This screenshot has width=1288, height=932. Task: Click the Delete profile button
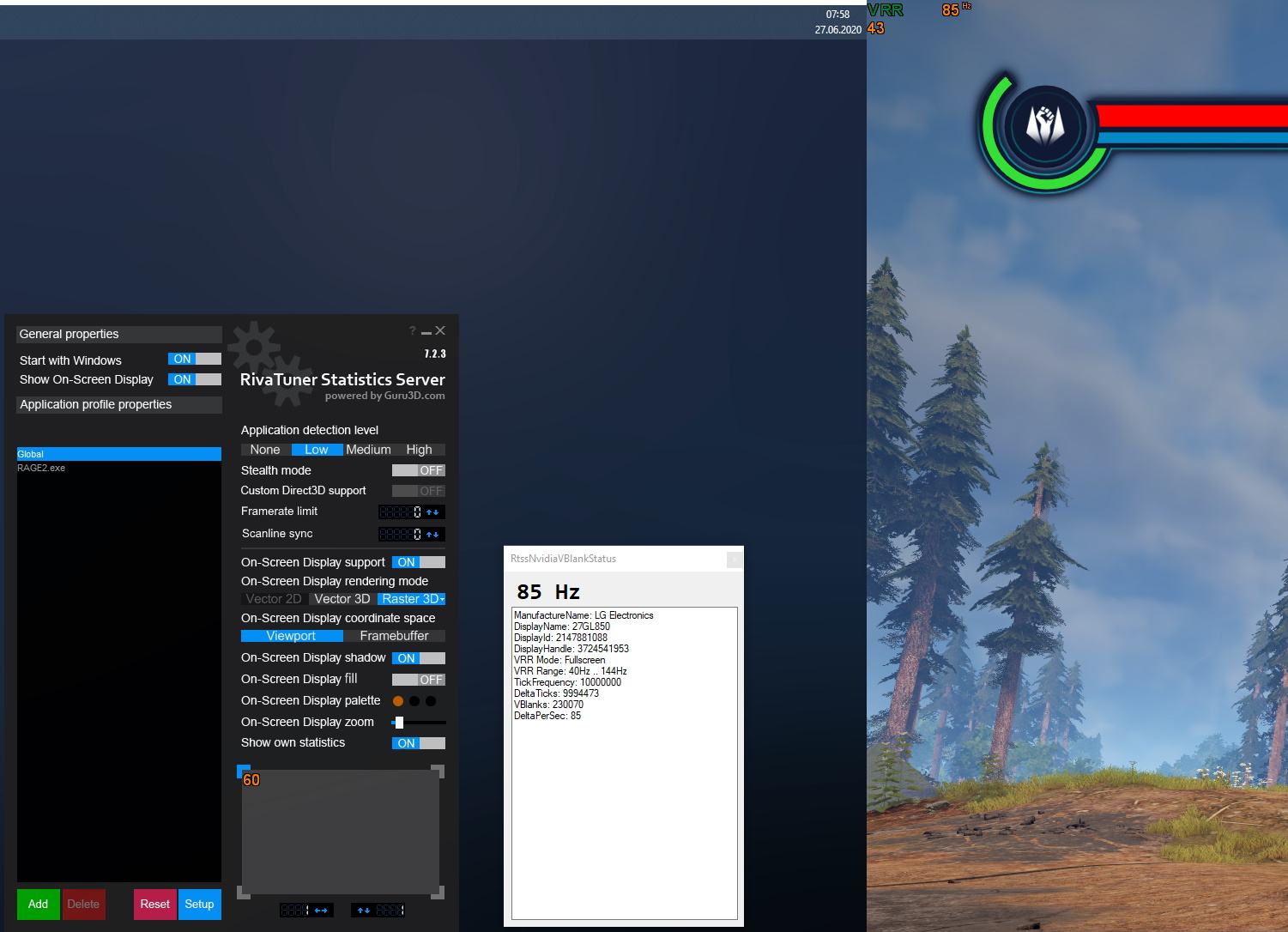click(x=83, y=904)
